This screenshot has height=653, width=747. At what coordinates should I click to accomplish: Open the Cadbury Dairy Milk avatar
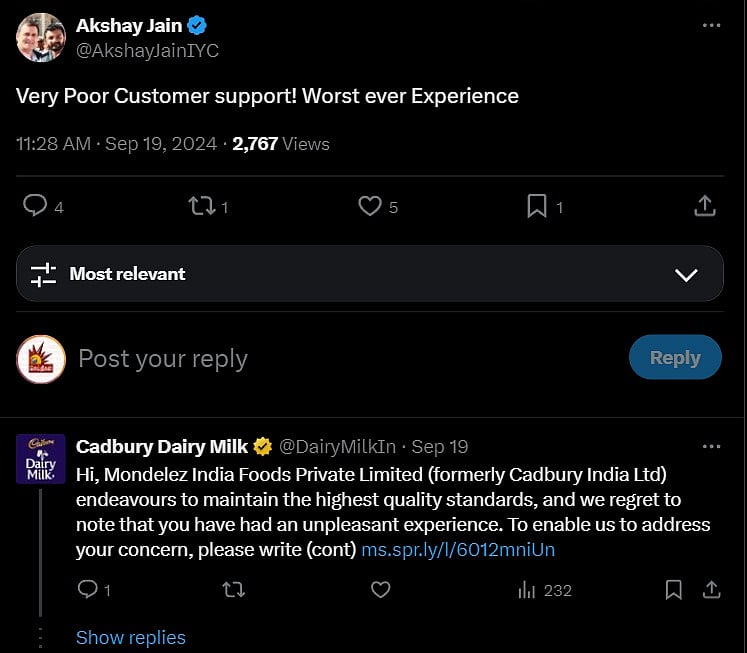[41, 459]
